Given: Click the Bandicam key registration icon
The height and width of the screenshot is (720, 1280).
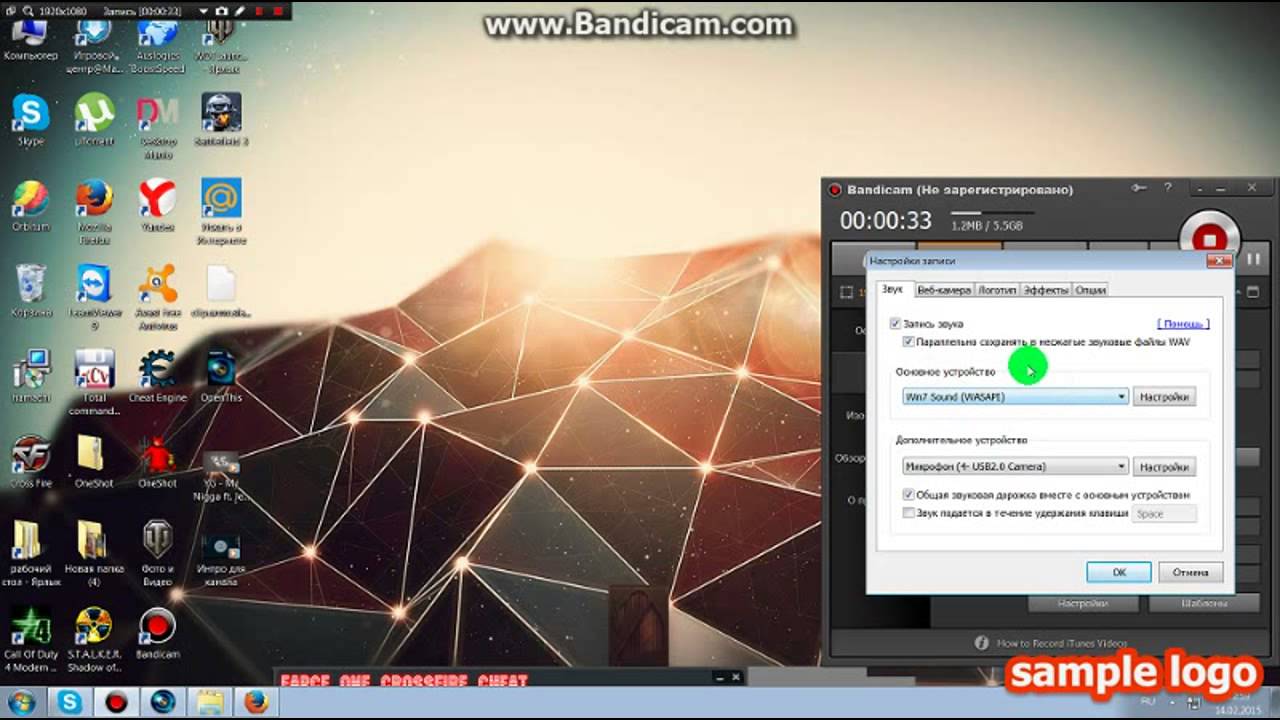Looking at the screenshot, I should [x=1138, y=188].
